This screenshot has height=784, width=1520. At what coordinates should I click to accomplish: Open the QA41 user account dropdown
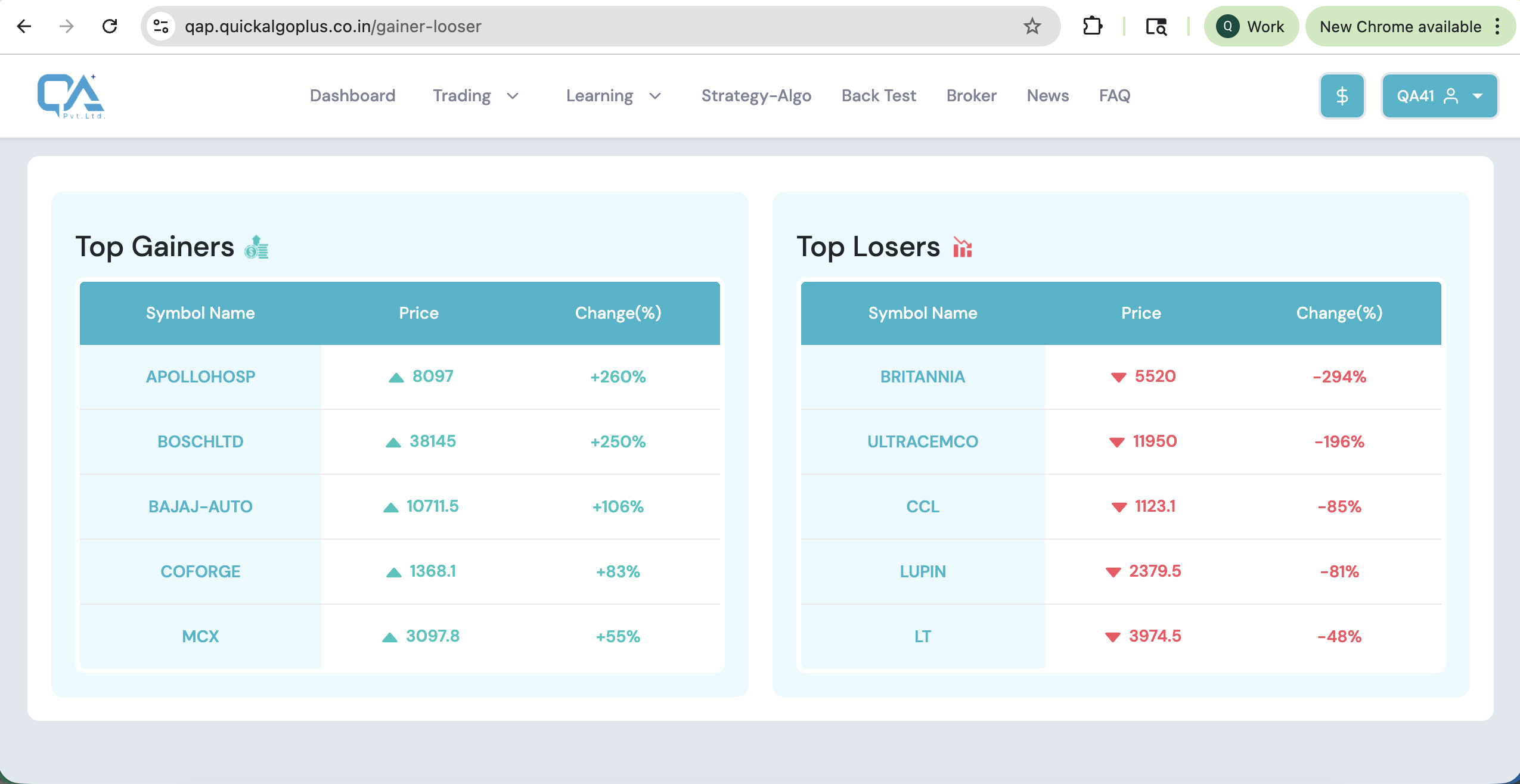1440,96
